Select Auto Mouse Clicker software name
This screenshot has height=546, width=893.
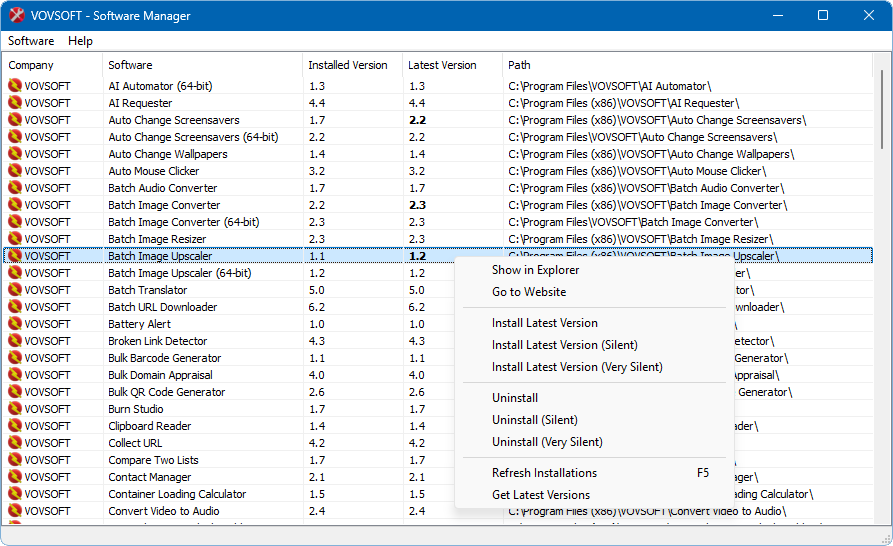click(x=154, y=171)
